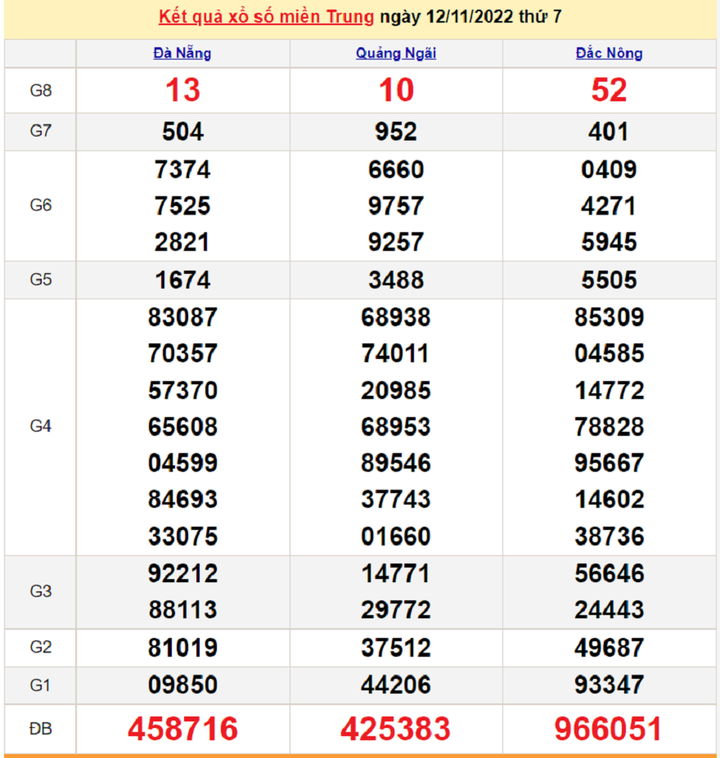Viewport: 720px width, 758px height.
Task: Open the Đà Nẵng column header link
Action: [x=182, y=54]
